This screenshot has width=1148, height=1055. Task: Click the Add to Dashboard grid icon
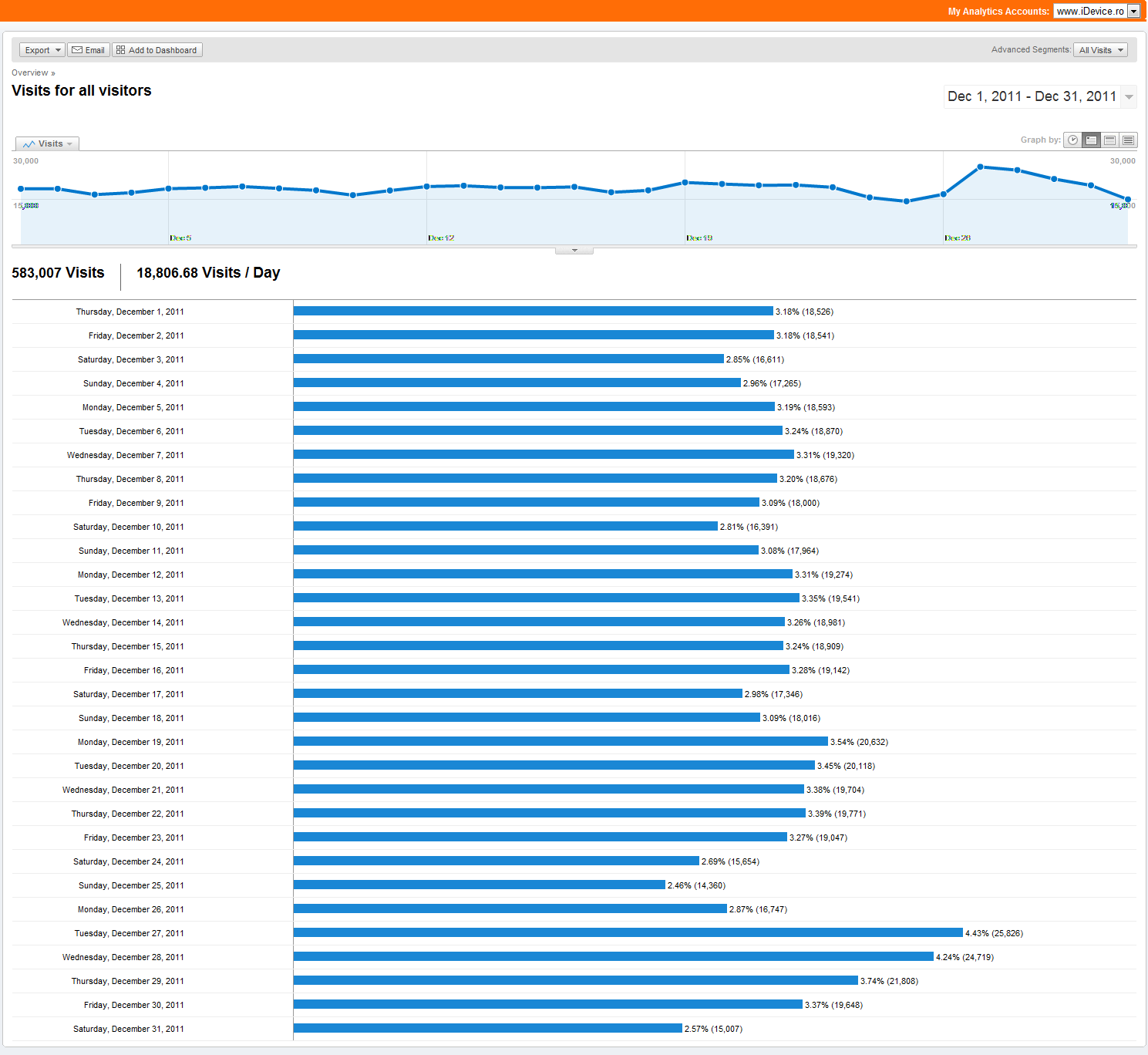121,50
